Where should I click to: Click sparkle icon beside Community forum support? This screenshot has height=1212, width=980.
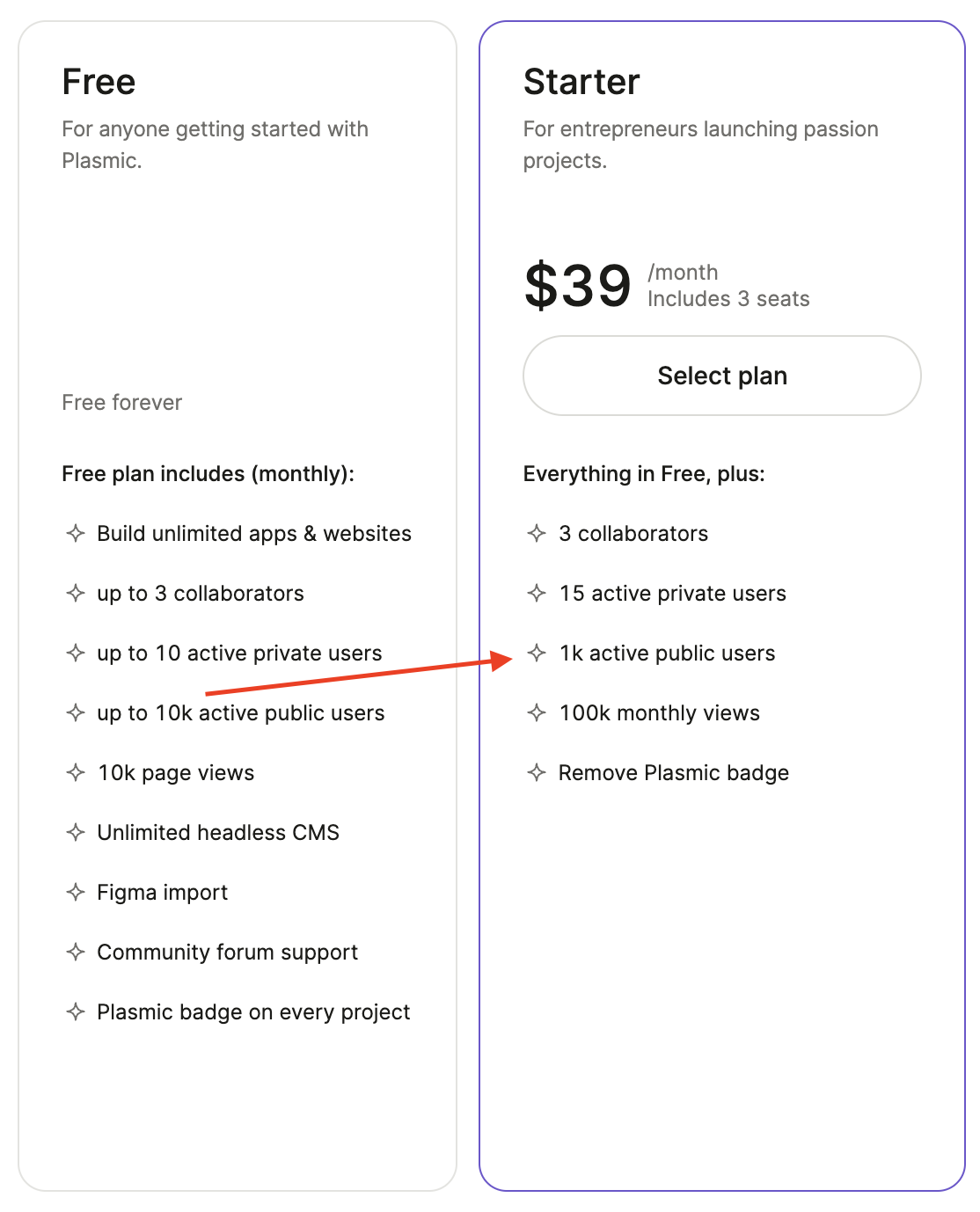click(x=76, y=952)
